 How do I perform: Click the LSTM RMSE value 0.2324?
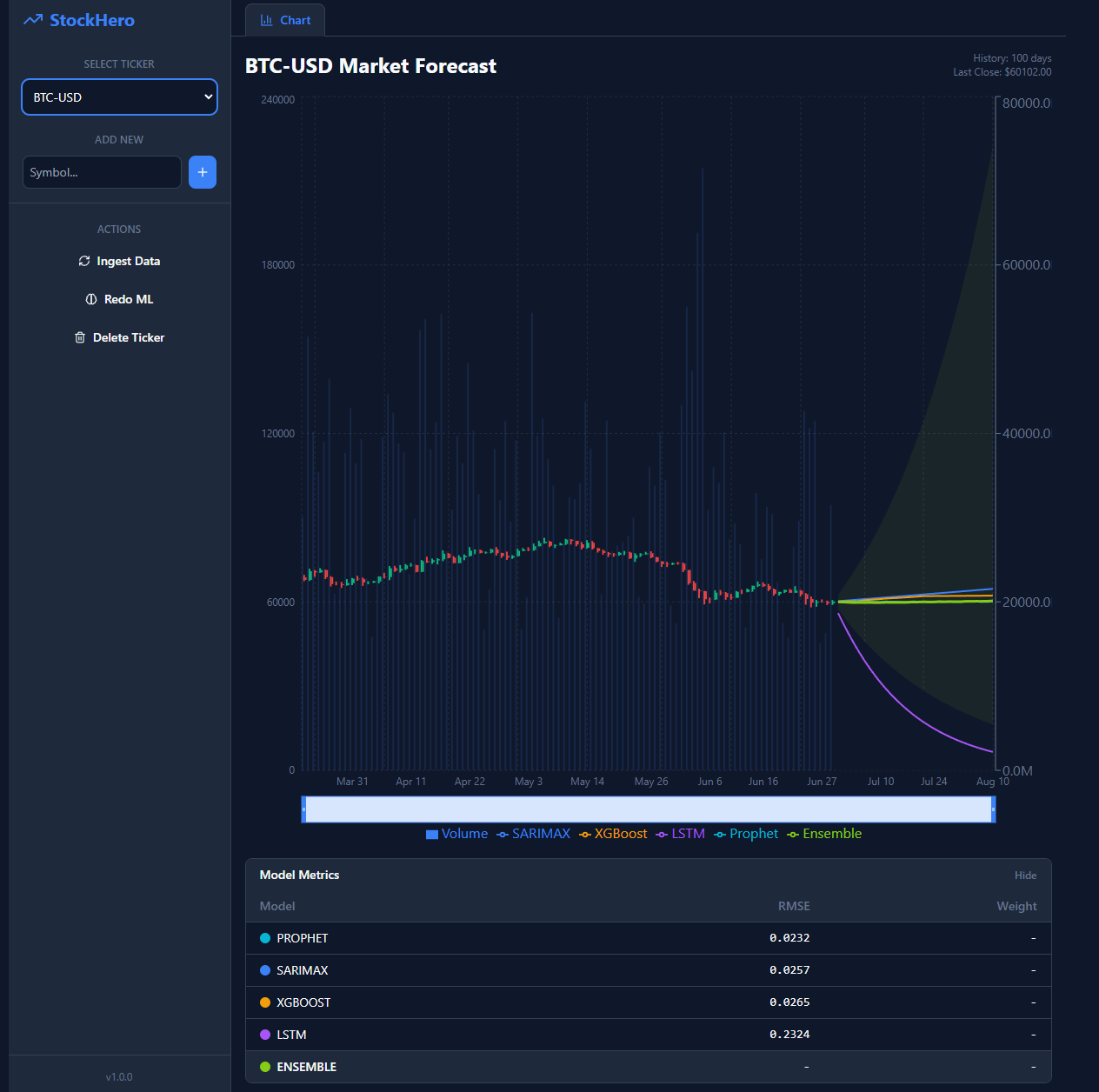click(x=789, y=1035)
